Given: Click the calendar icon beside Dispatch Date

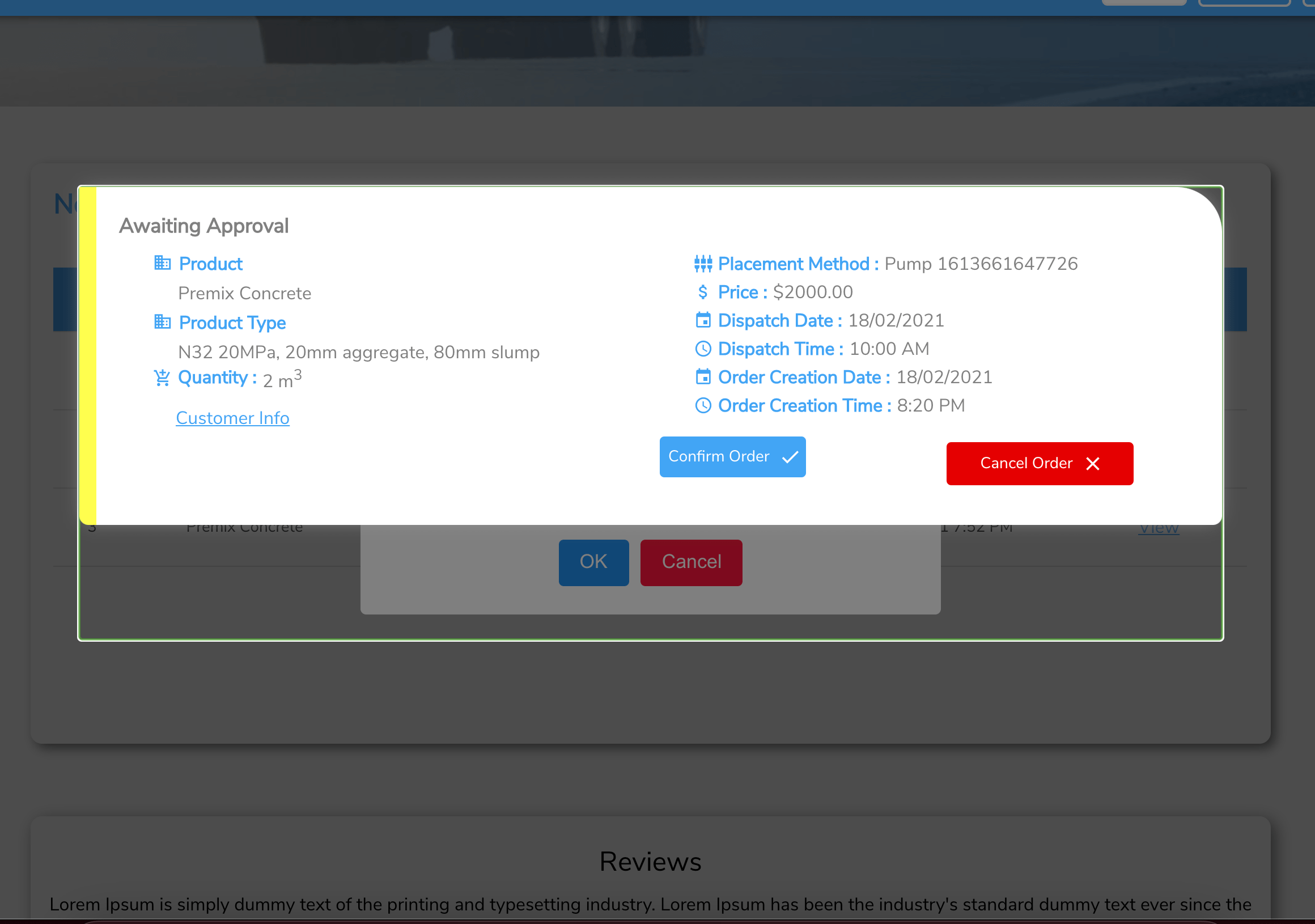Looking at the screenshot, I should pos(703,320).
